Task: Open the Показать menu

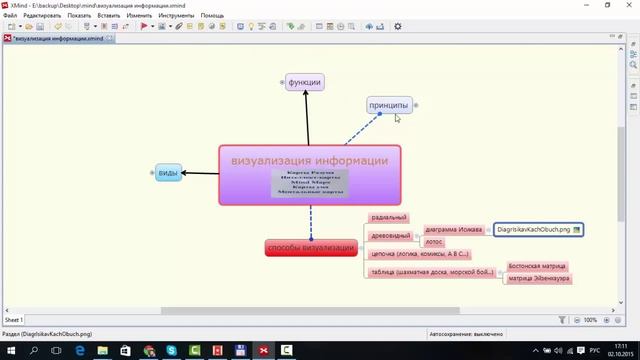Action: 79,16
